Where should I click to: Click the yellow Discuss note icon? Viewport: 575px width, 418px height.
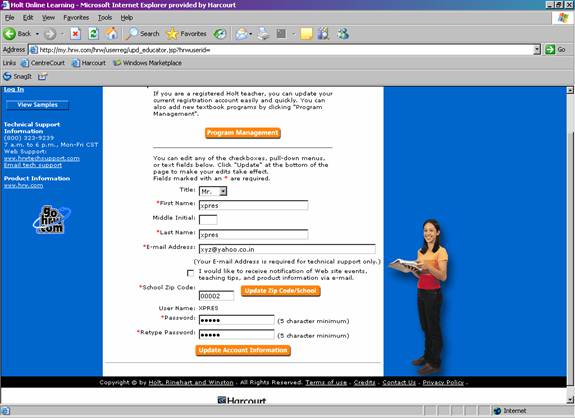point(306,34)
